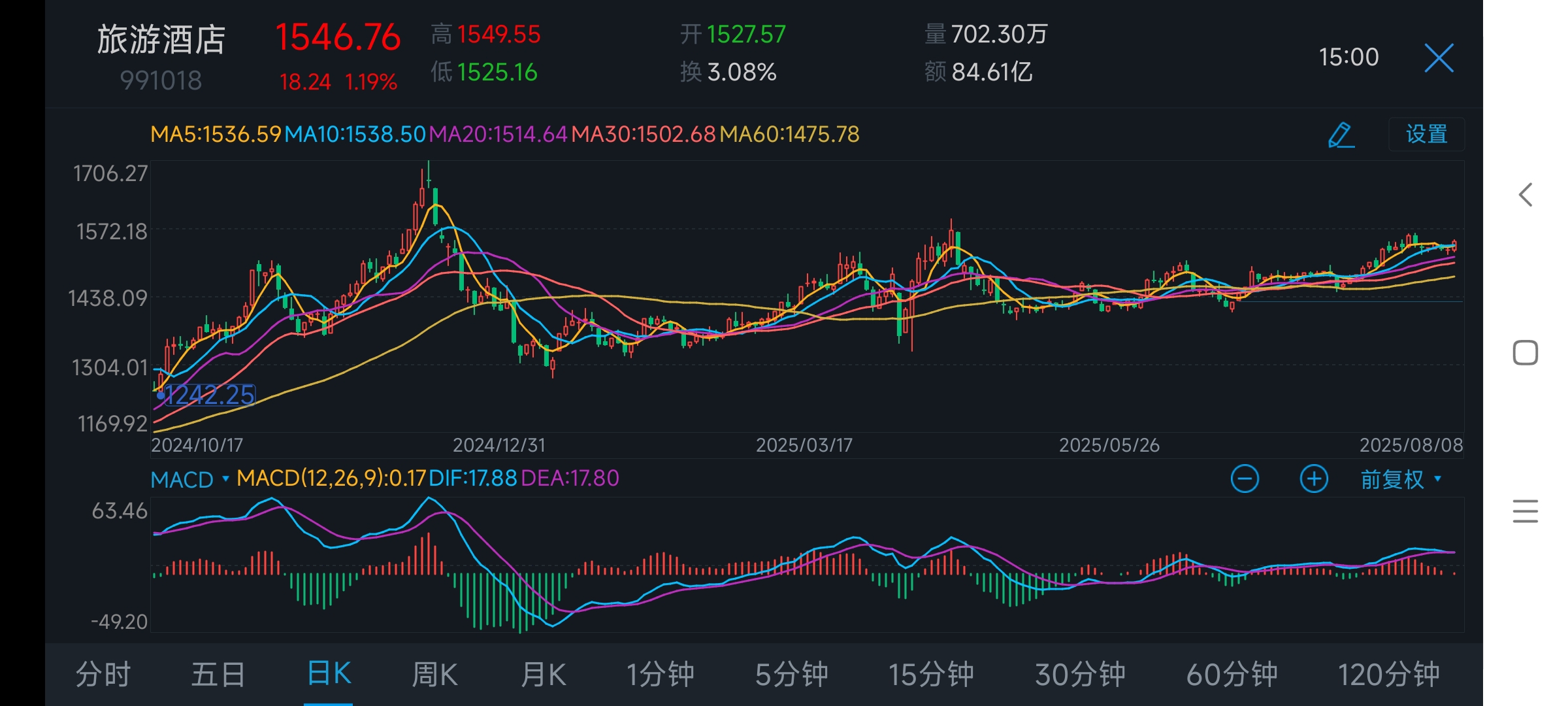Tap the 1.19% change percentage
This screenshot has width=1568, height=706.
[370, 82]
